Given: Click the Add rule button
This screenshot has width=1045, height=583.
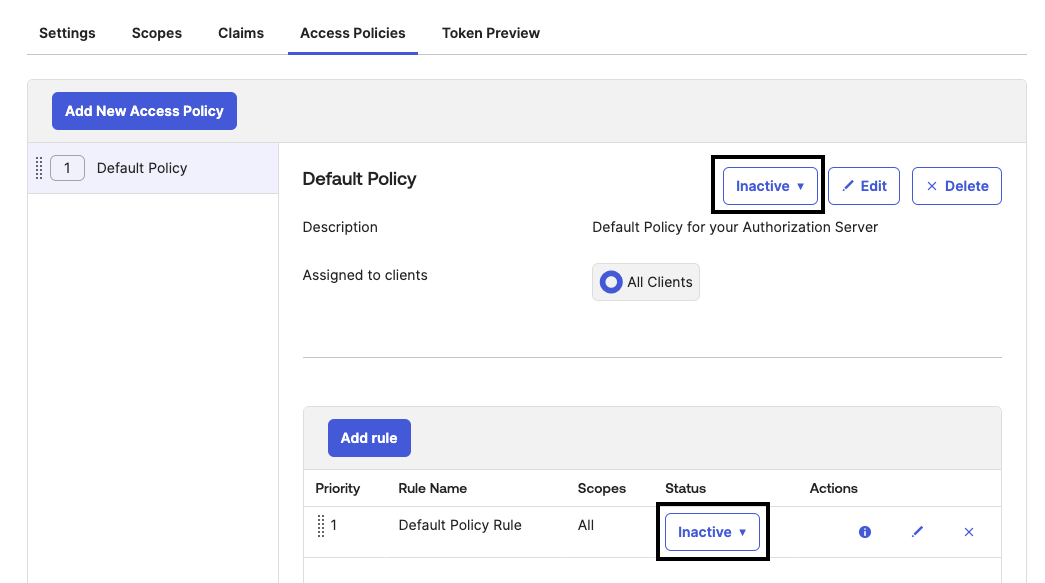Looking at the screenshot, I should tap(369, 438).
